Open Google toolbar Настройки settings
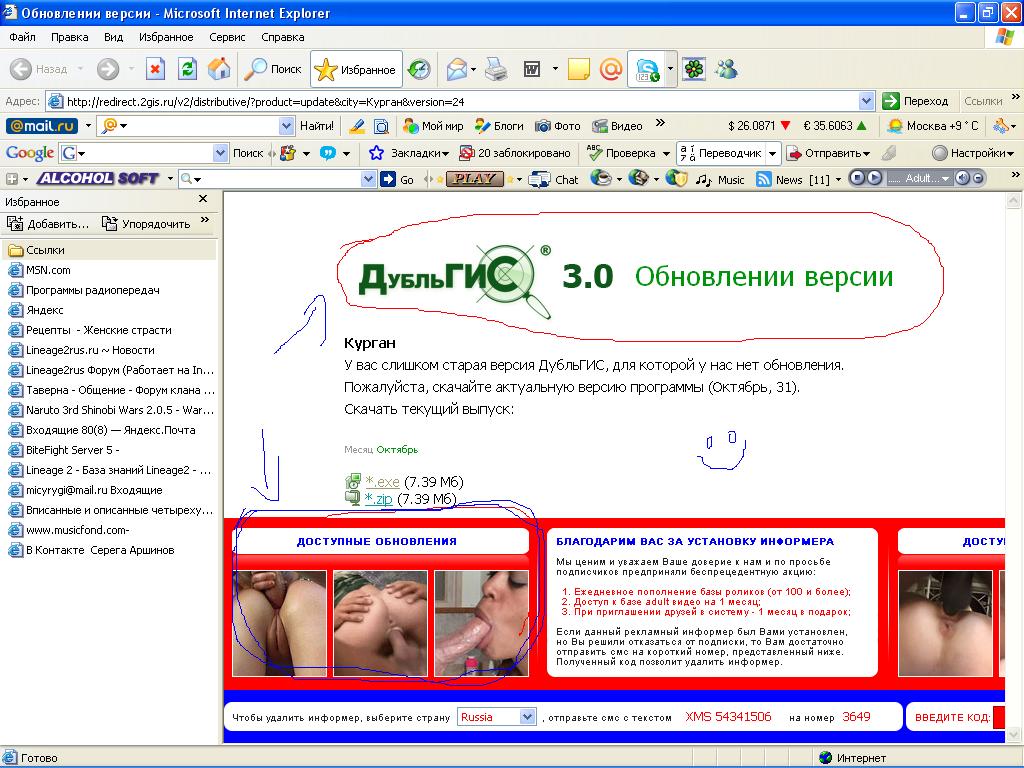The height and width of the screenshot is (768, 1024). (973, 153)
